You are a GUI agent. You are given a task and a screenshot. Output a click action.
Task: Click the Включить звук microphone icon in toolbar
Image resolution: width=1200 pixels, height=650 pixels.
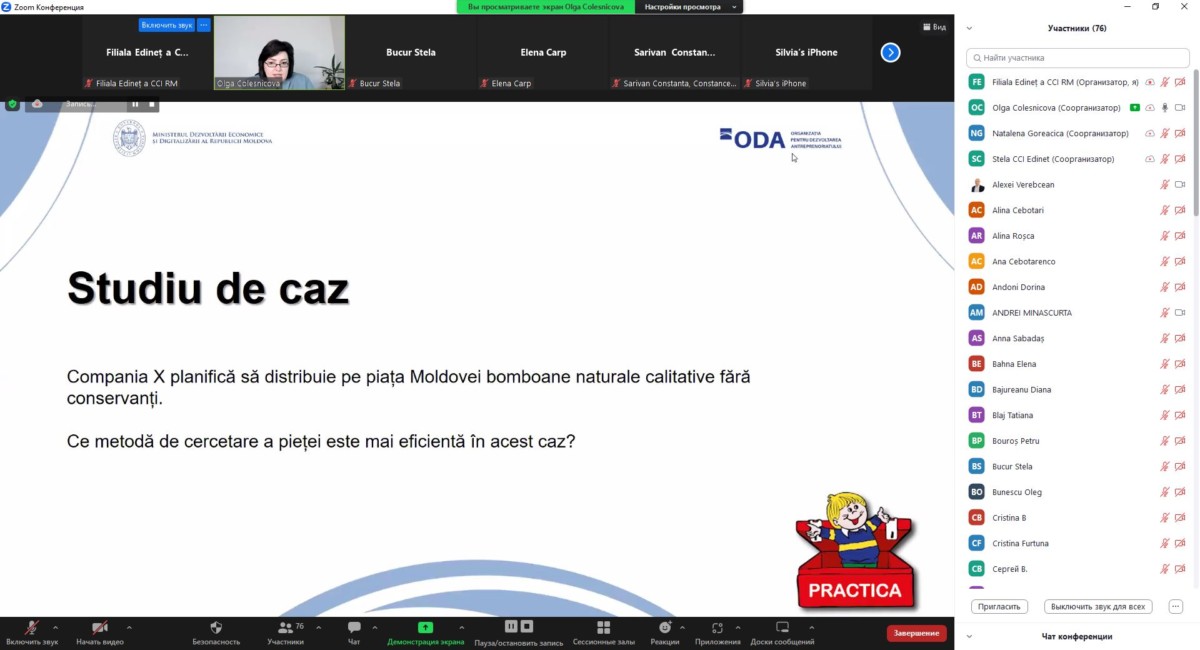32,627
